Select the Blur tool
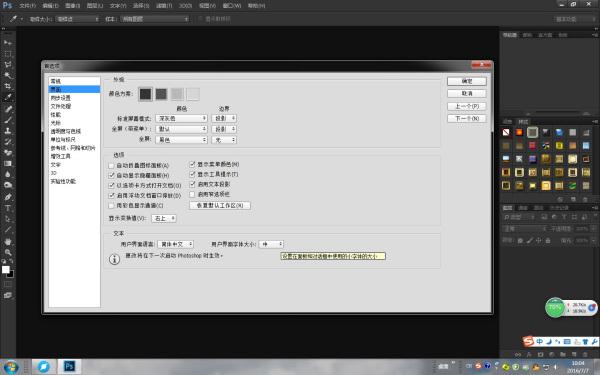Image resolution: width=600 pixels, height=375 pixels. [8, 174]
